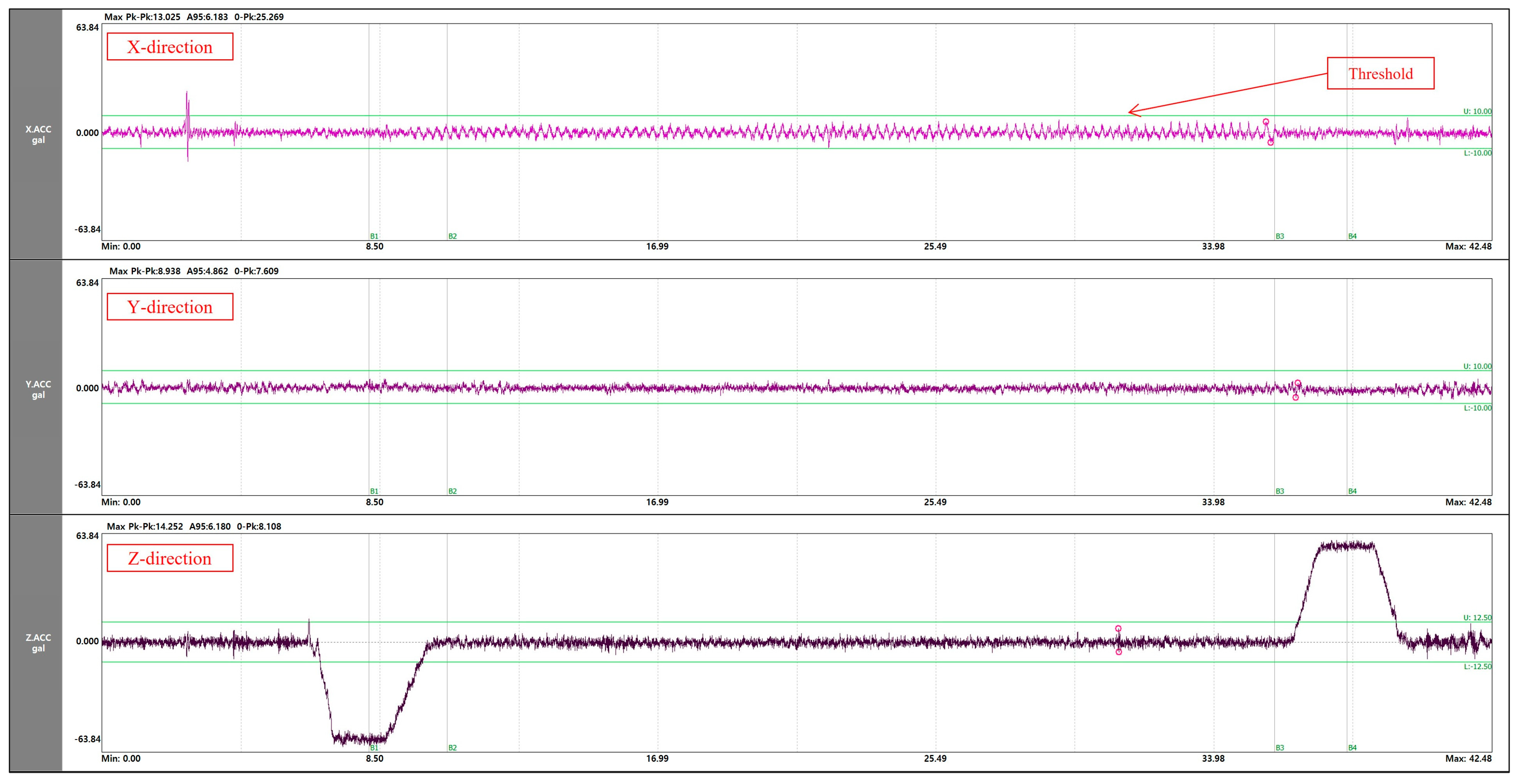Select B2 marker in X-direction chart

[x=452, y=236]
